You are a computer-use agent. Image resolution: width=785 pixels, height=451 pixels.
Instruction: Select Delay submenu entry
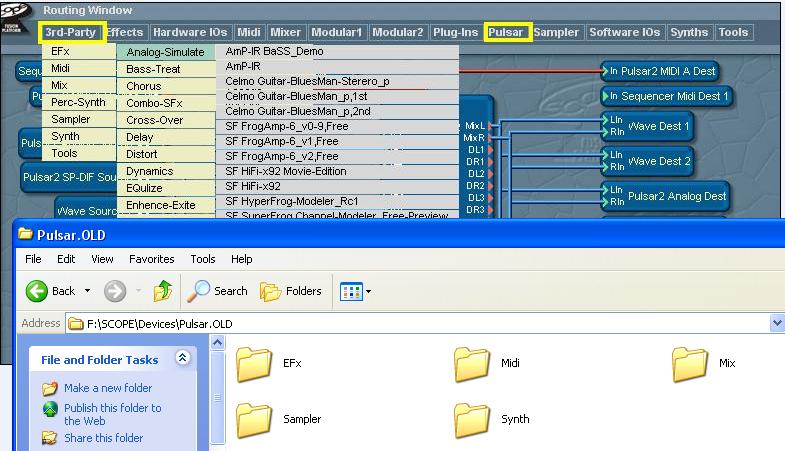pyautogui.click(x=166, y=137)
